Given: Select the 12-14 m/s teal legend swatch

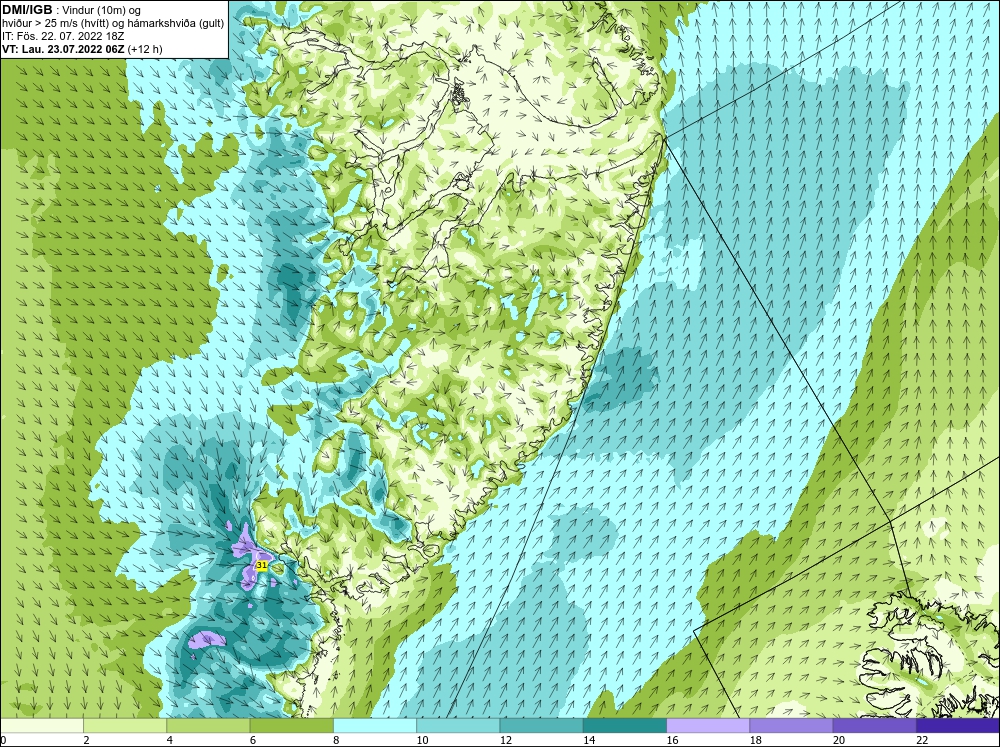Looking at the screenshot, I should pyautogui.click(x=541, y=726).
